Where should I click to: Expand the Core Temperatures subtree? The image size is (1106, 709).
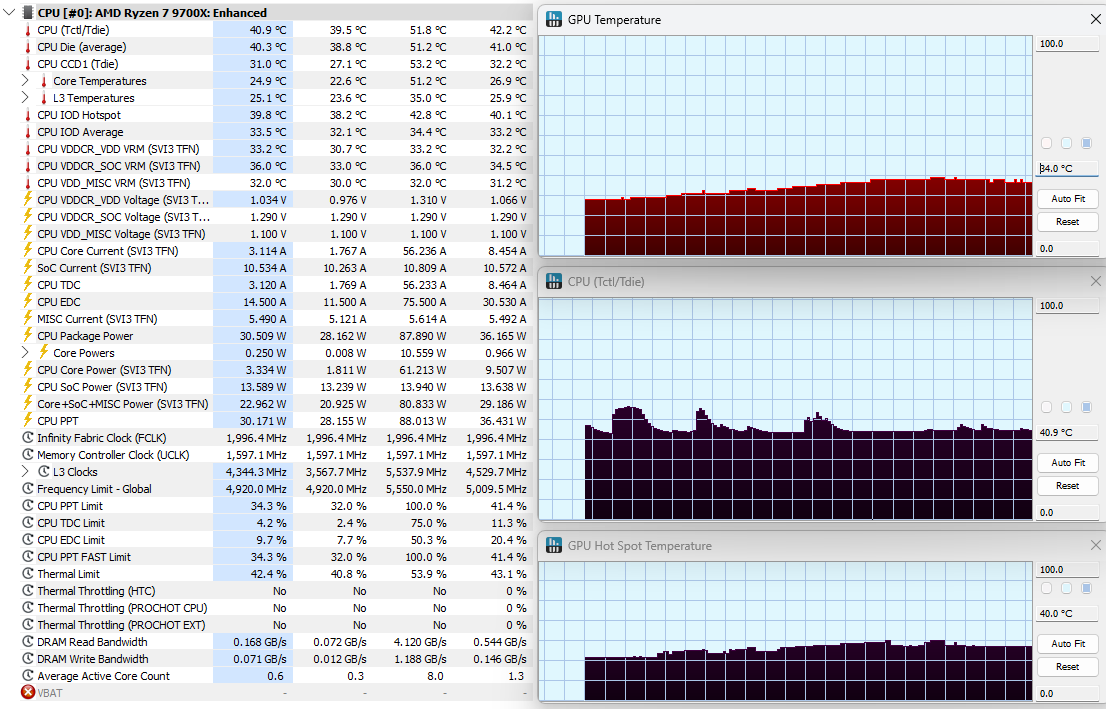(25, 80)
